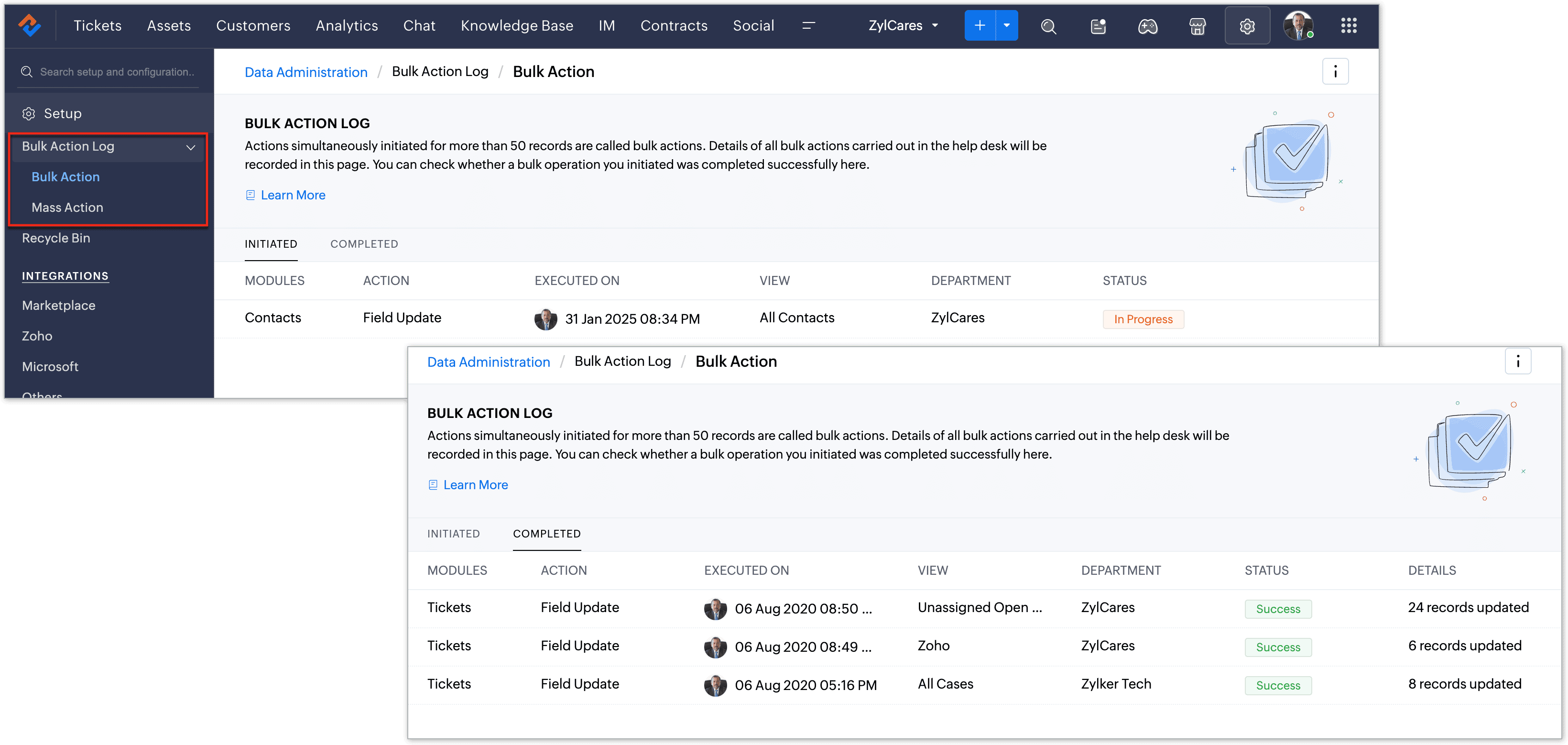Switch to COMPLETED tab in back window
The image size is (1568, 745).
[x=364, y=244]
